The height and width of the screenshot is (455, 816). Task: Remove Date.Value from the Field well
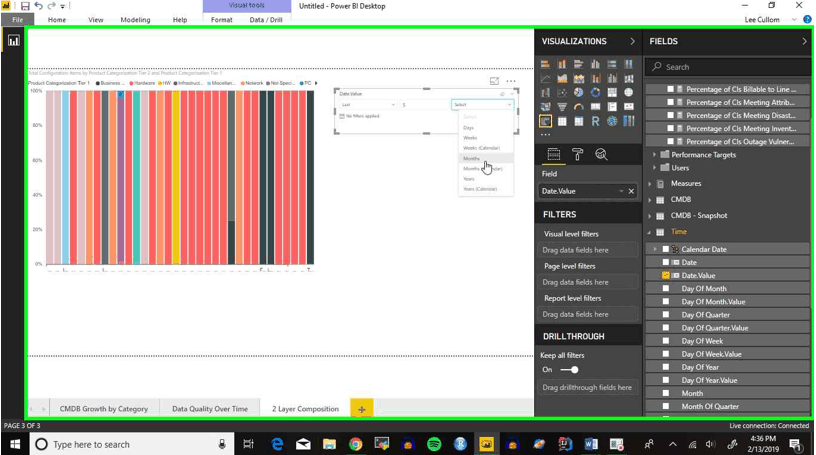pyautogui.click(x=631, y=191)
